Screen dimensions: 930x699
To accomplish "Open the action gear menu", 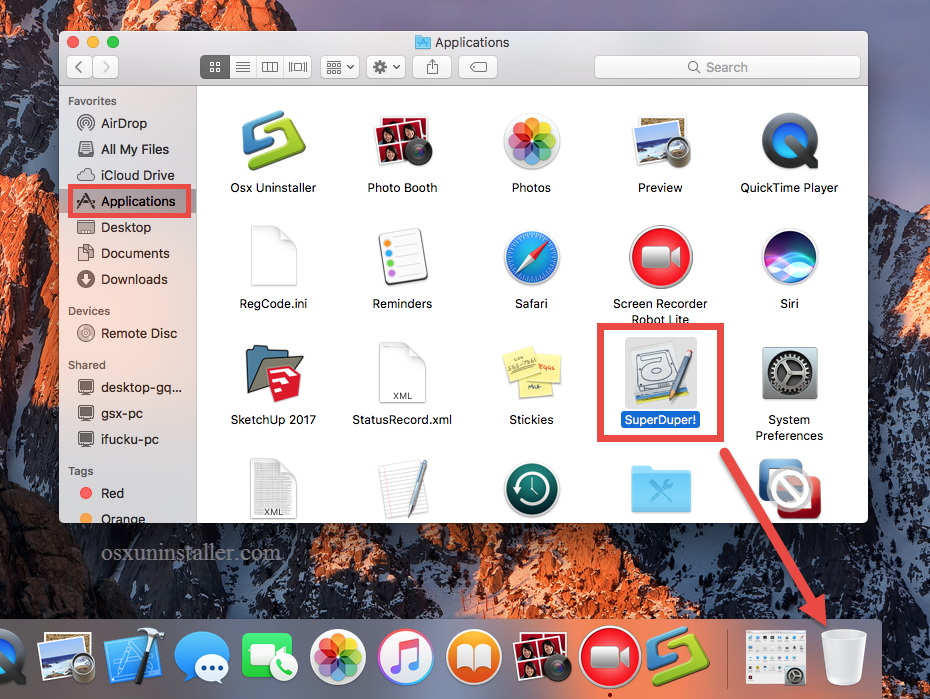I will point(385,67).
